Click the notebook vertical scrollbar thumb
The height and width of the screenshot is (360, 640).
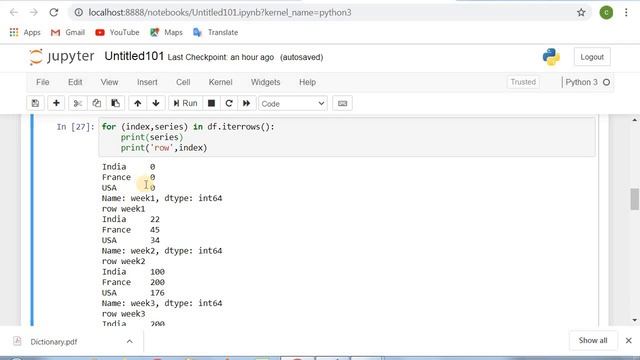[634, 199]
